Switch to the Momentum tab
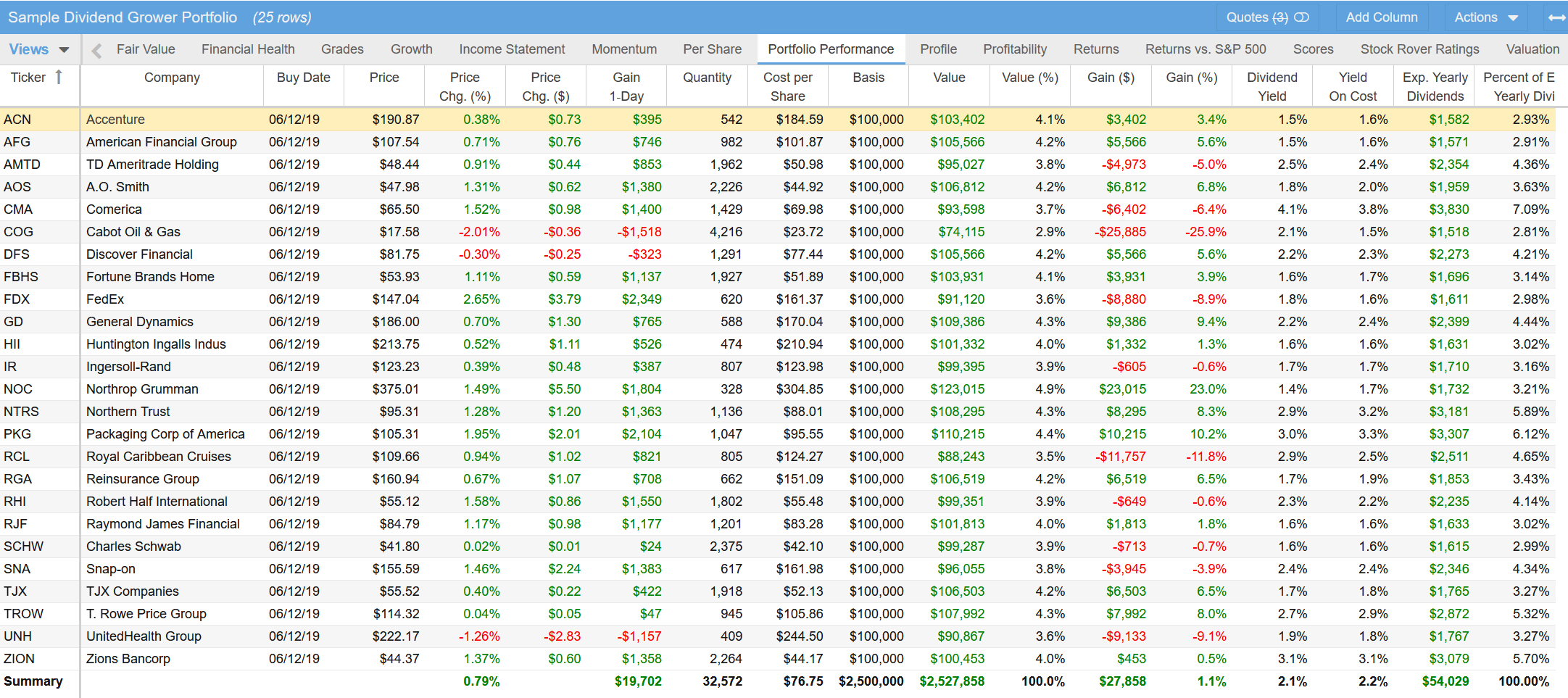 [x=624, y=49]
